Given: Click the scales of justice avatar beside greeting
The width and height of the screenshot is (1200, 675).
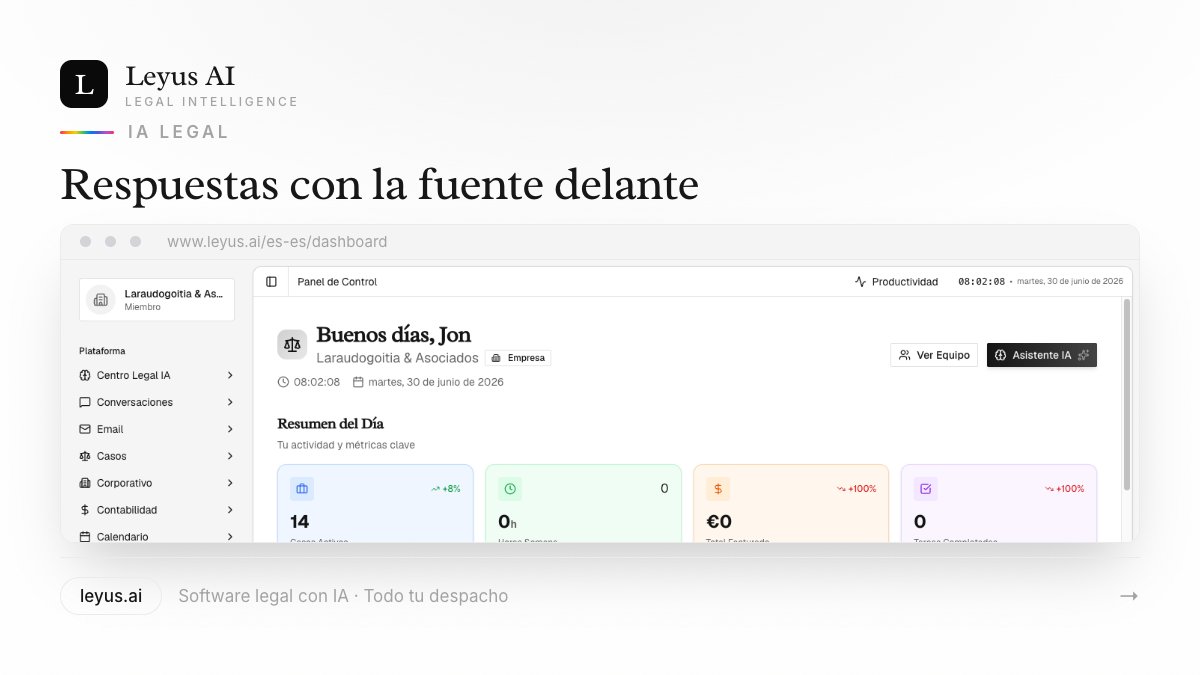Looking at the screenshot, I should pos(292,344).
